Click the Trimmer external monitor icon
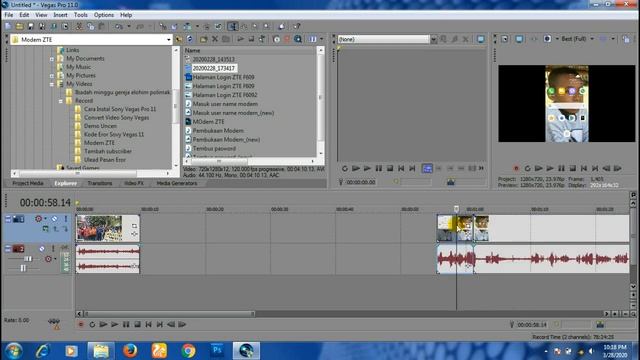This screenshot has width=640, height=360. click(x=481, y=39)
